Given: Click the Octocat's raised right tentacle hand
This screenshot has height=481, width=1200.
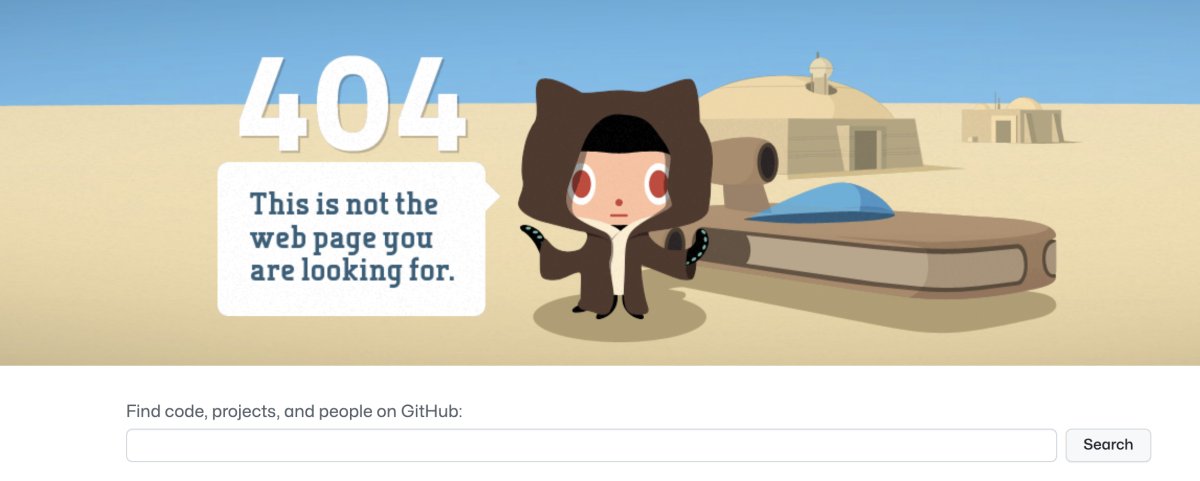Looking at the screenshot, I should click(x=696, y=246).
